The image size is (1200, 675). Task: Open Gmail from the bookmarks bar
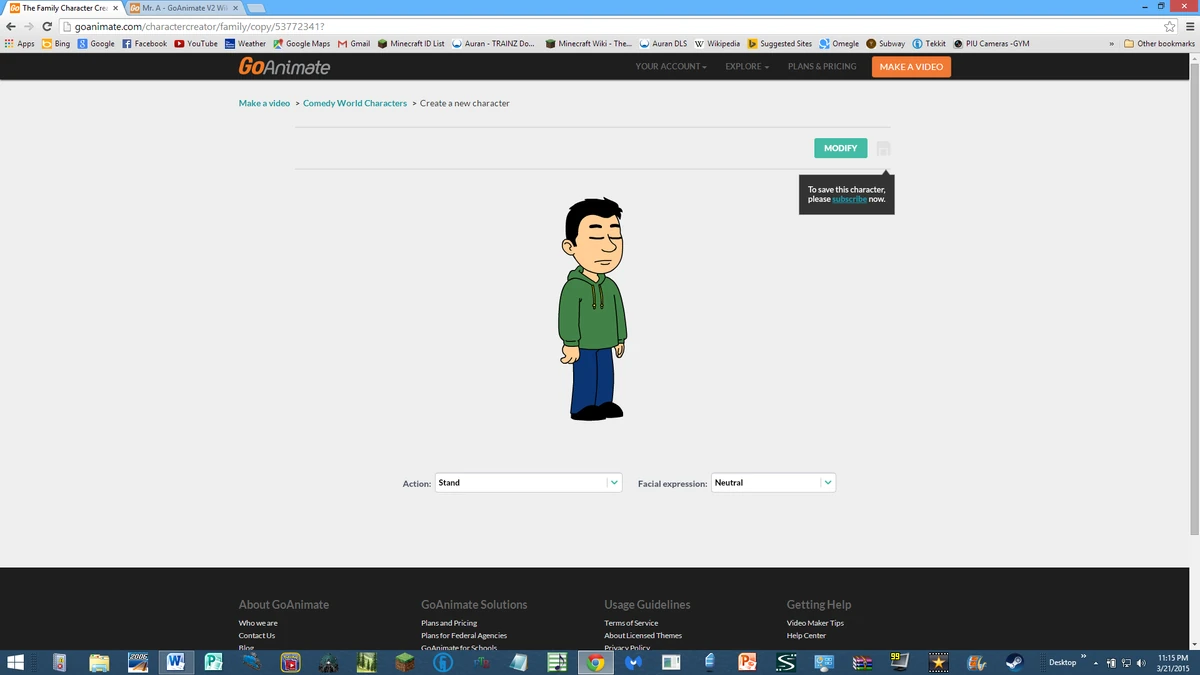354,43
